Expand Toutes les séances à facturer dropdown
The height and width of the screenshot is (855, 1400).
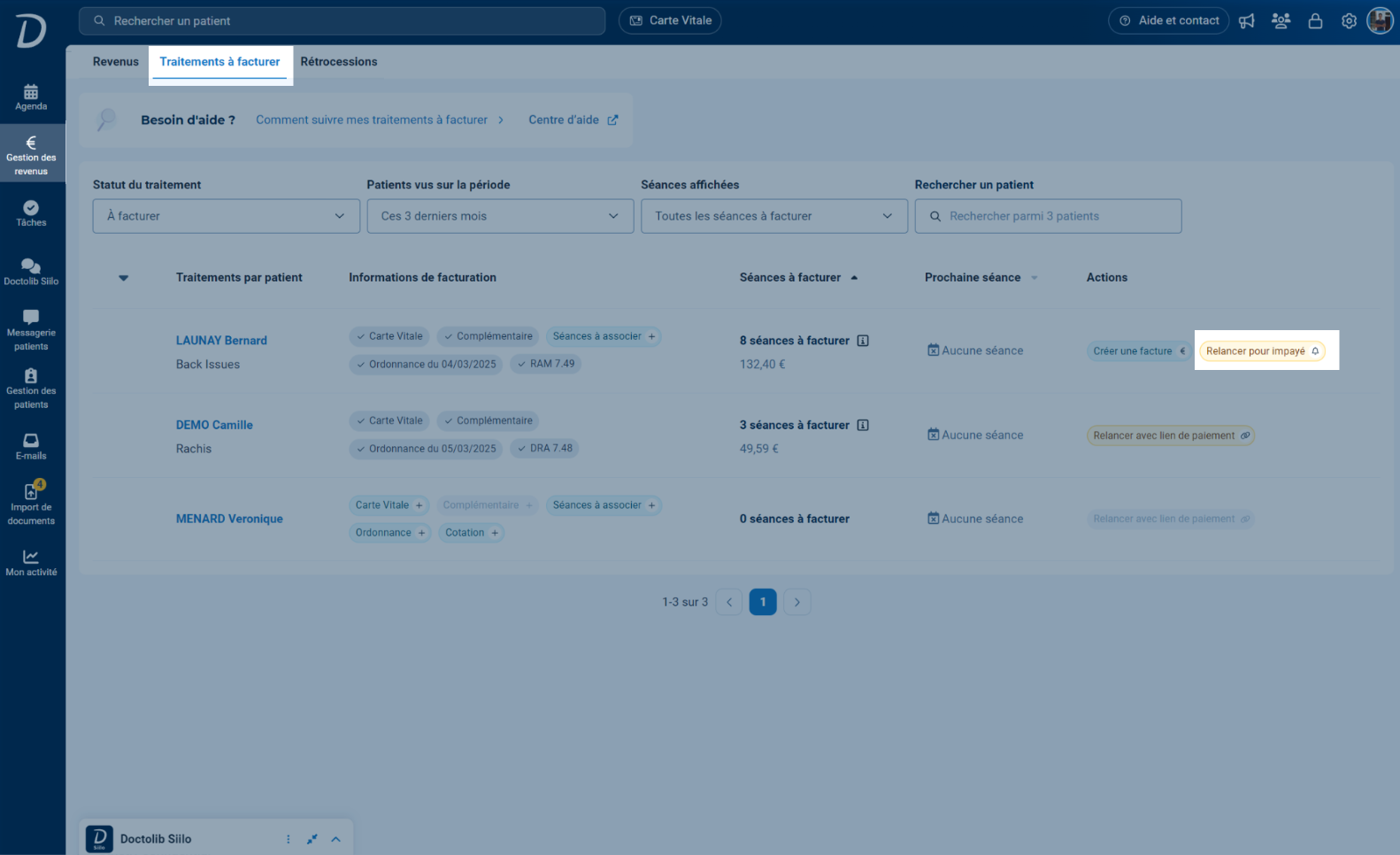click(774, 216)
